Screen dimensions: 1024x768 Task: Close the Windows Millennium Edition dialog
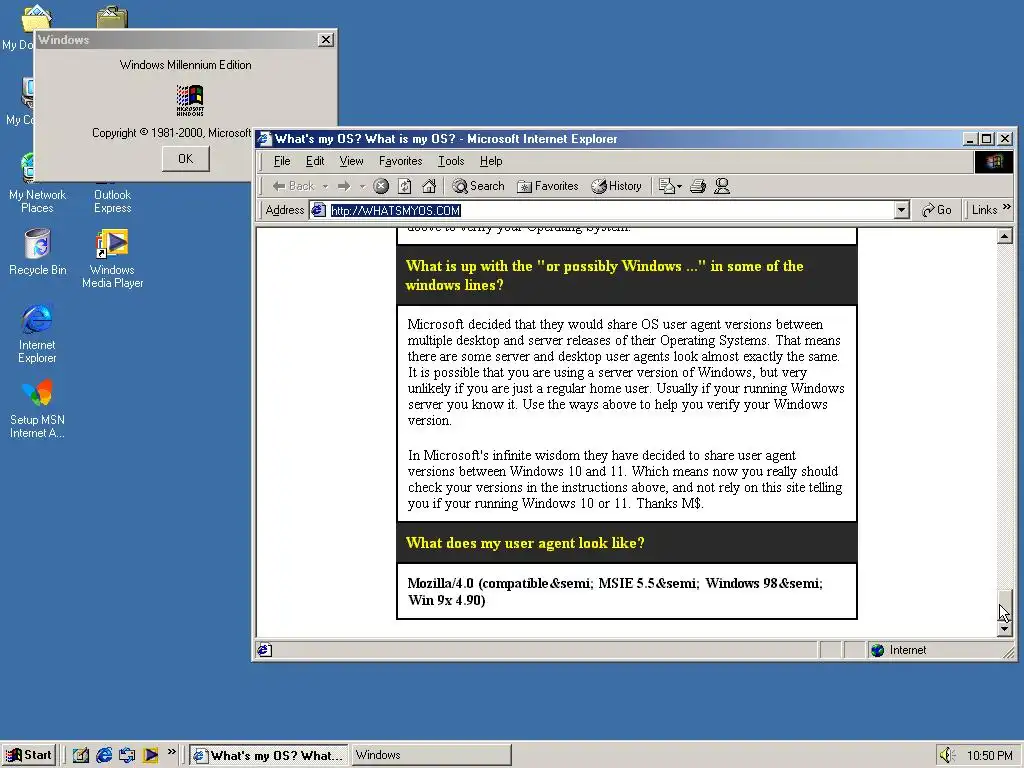326,40
